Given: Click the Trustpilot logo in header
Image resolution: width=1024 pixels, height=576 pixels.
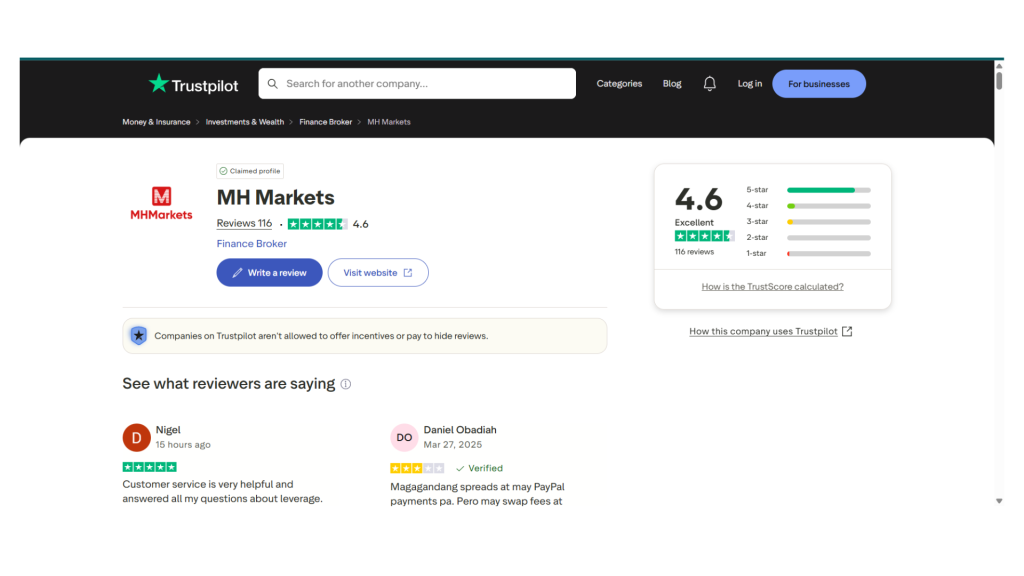Looking at the screenshot, I should point(193,84).
